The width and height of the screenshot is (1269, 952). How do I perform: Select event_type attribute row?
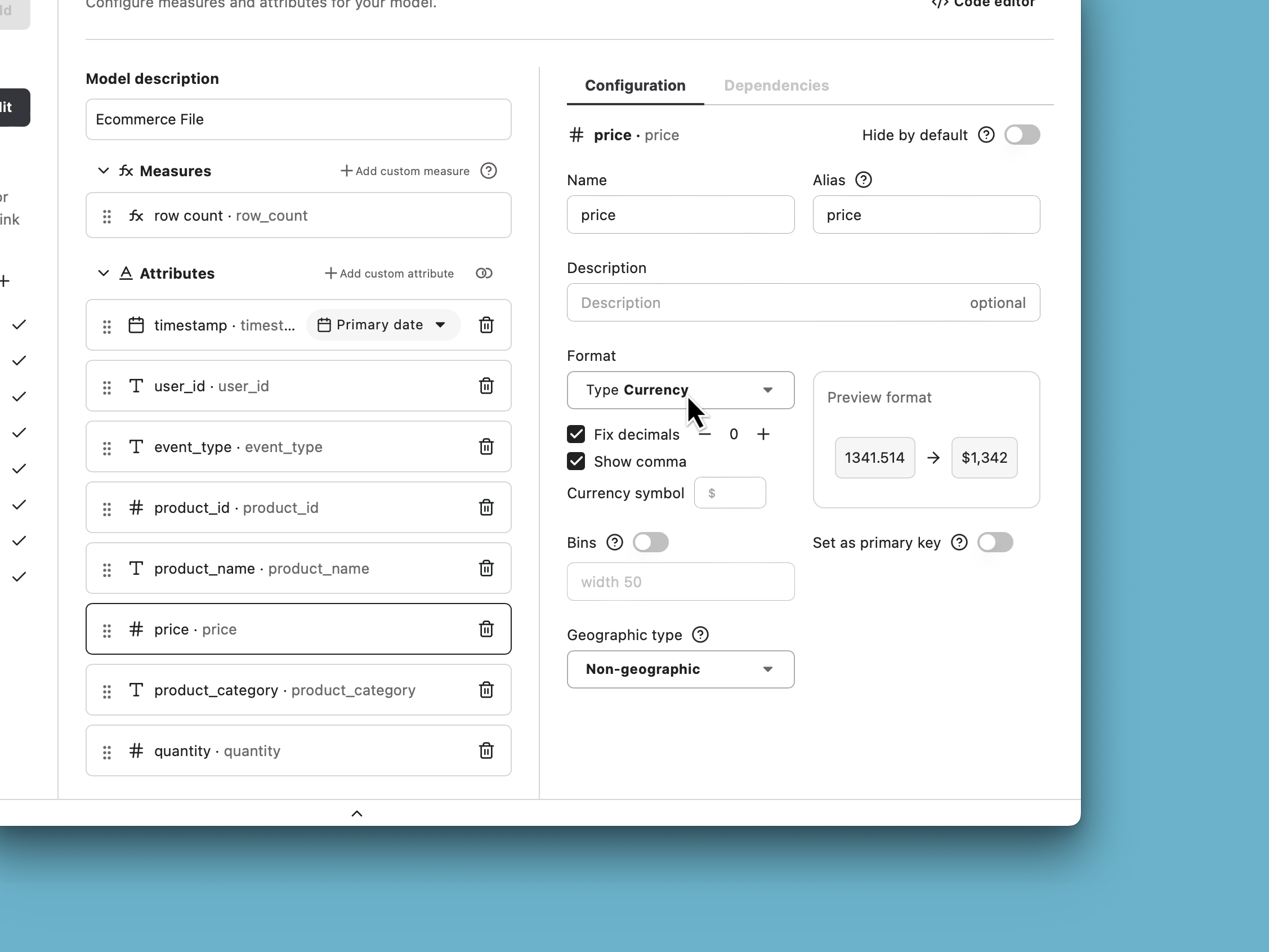click(298, 446)
